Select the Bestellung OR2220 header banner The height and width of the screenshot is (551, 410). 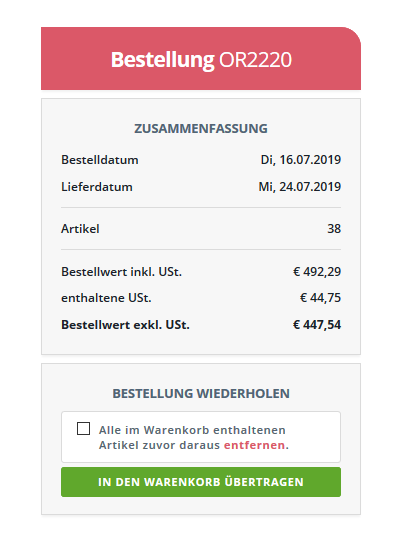click(201, 58)
